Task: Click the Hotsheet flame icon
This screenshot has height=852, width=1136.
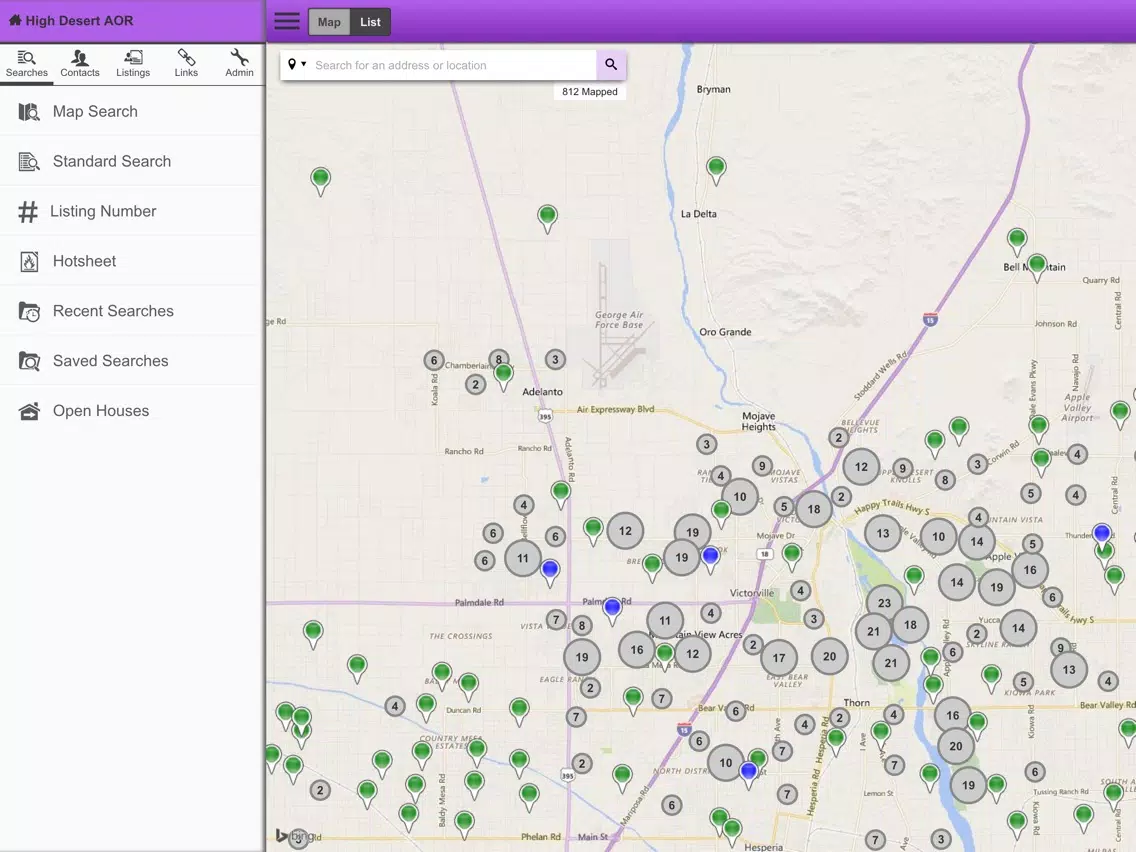Action: click(x=29, y=262)
